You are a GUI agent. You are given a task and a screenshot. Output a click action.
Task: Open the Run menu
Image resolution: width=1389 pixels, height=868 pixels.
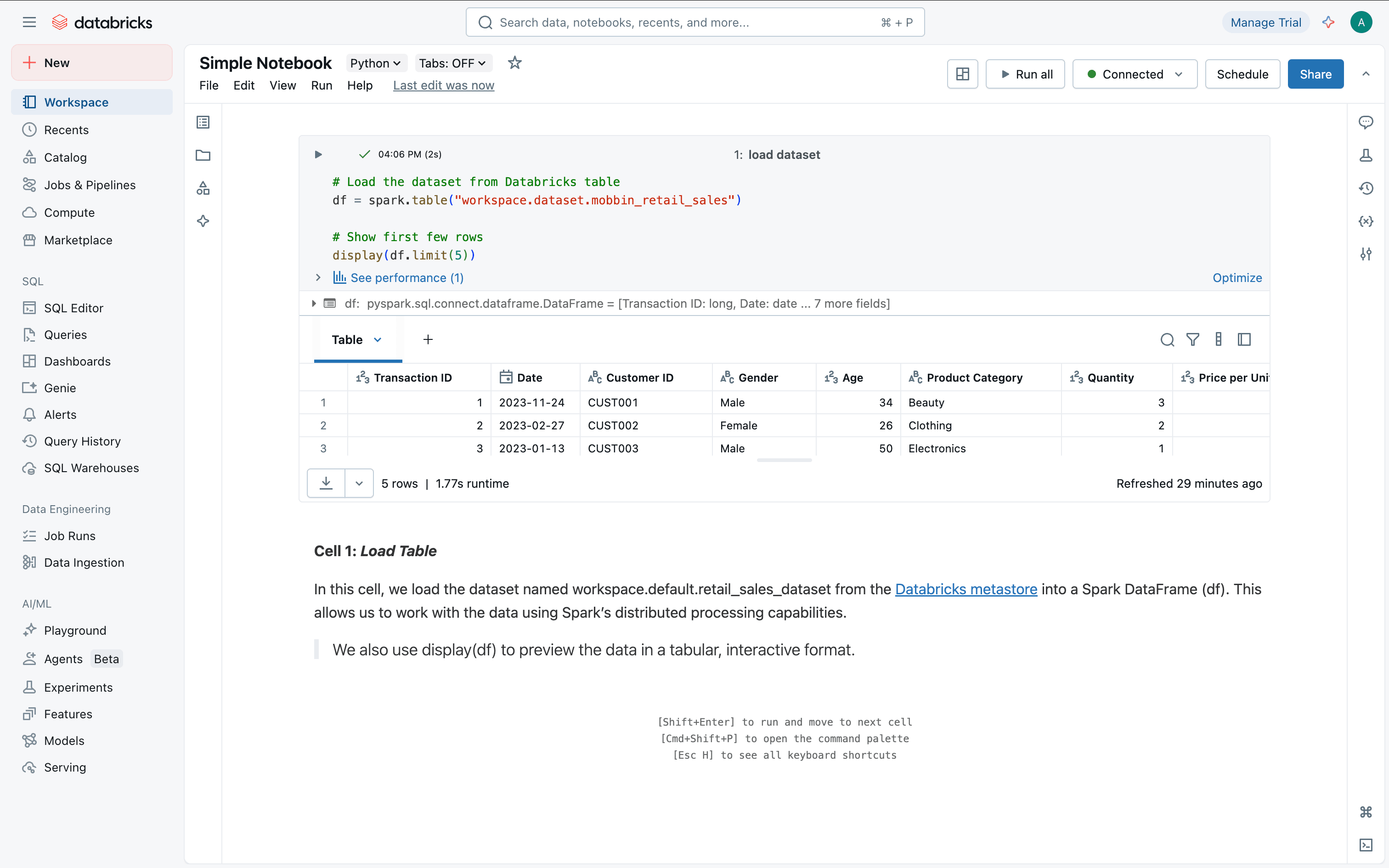click(x=322, y=85)
